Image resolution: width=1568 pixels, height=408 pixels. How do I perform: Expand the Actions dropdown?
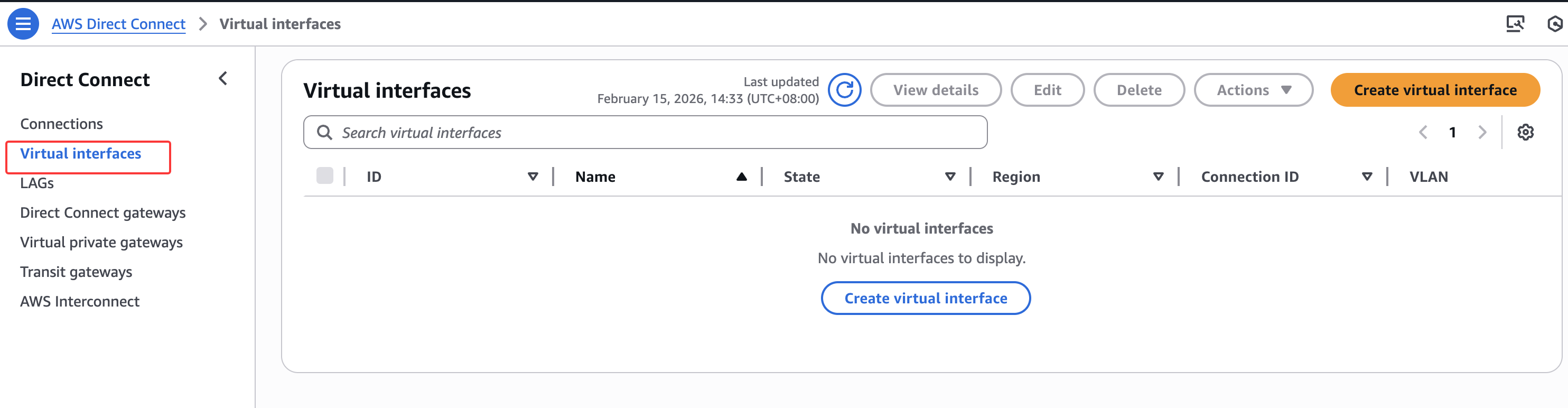[x=1253, y=90]
